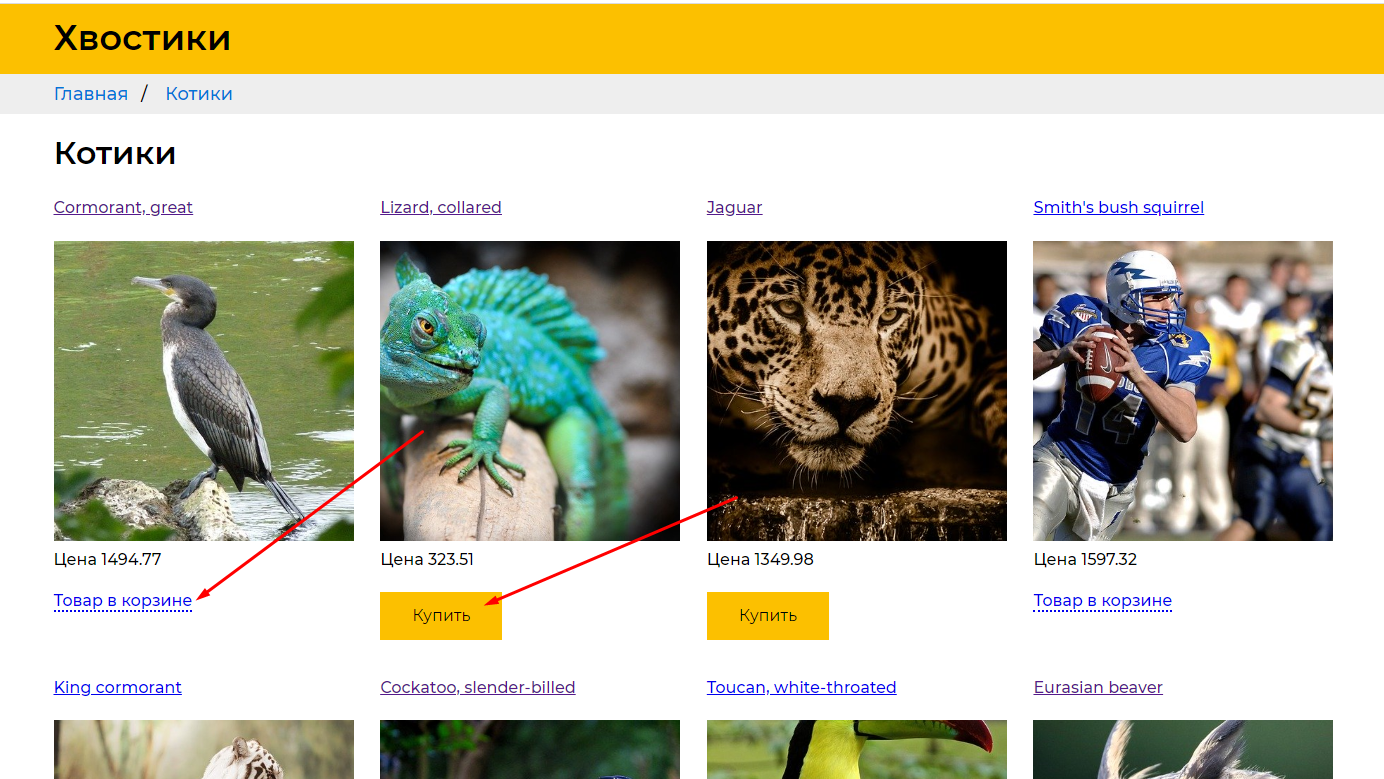
Task: Open the Toucan, white-throated link
Action: (x=801, y=688)
